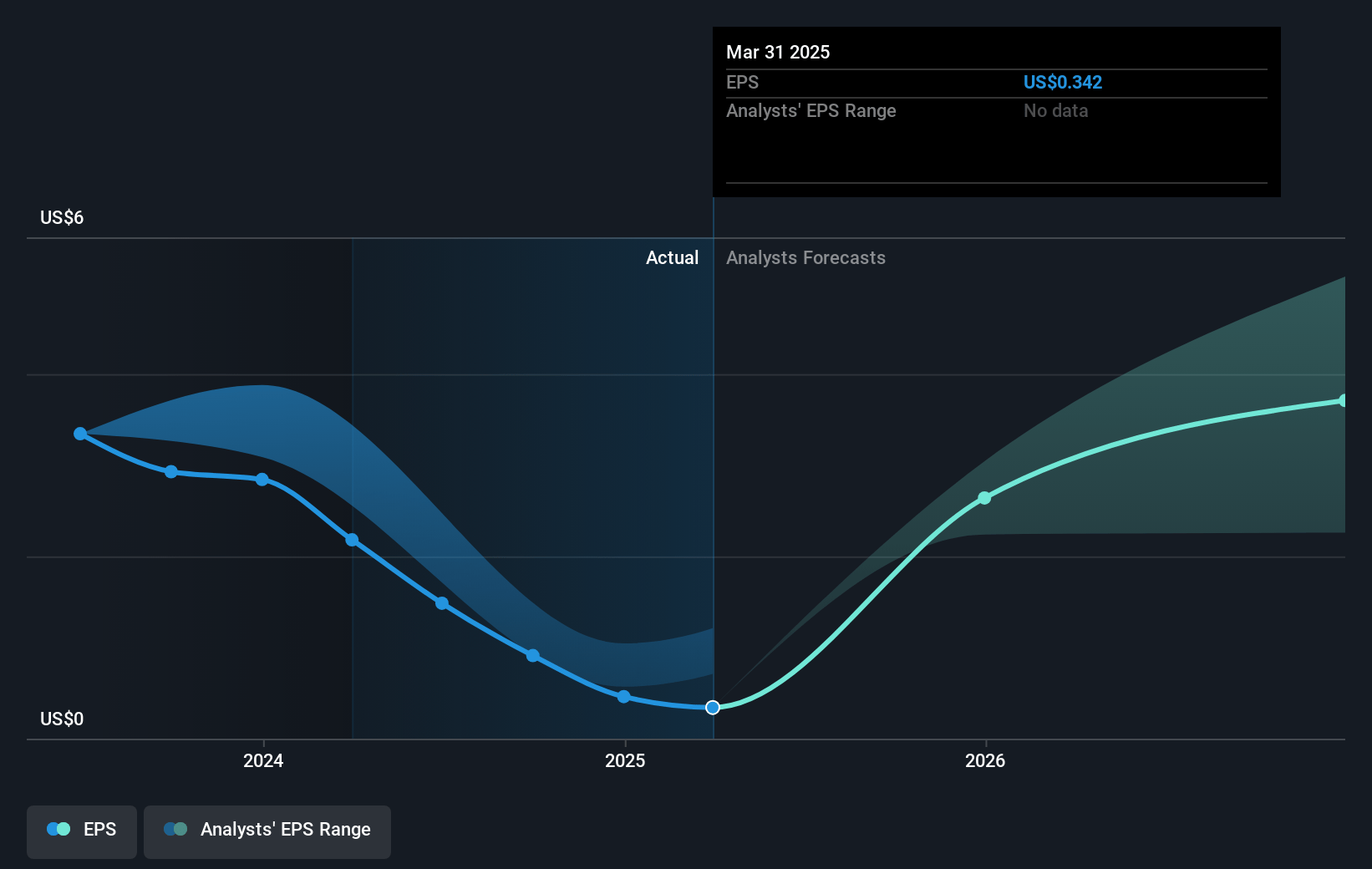Screen dimensions: 1372x869
Task: Click the 2024 x-axis label
Action: pos(263,760)
